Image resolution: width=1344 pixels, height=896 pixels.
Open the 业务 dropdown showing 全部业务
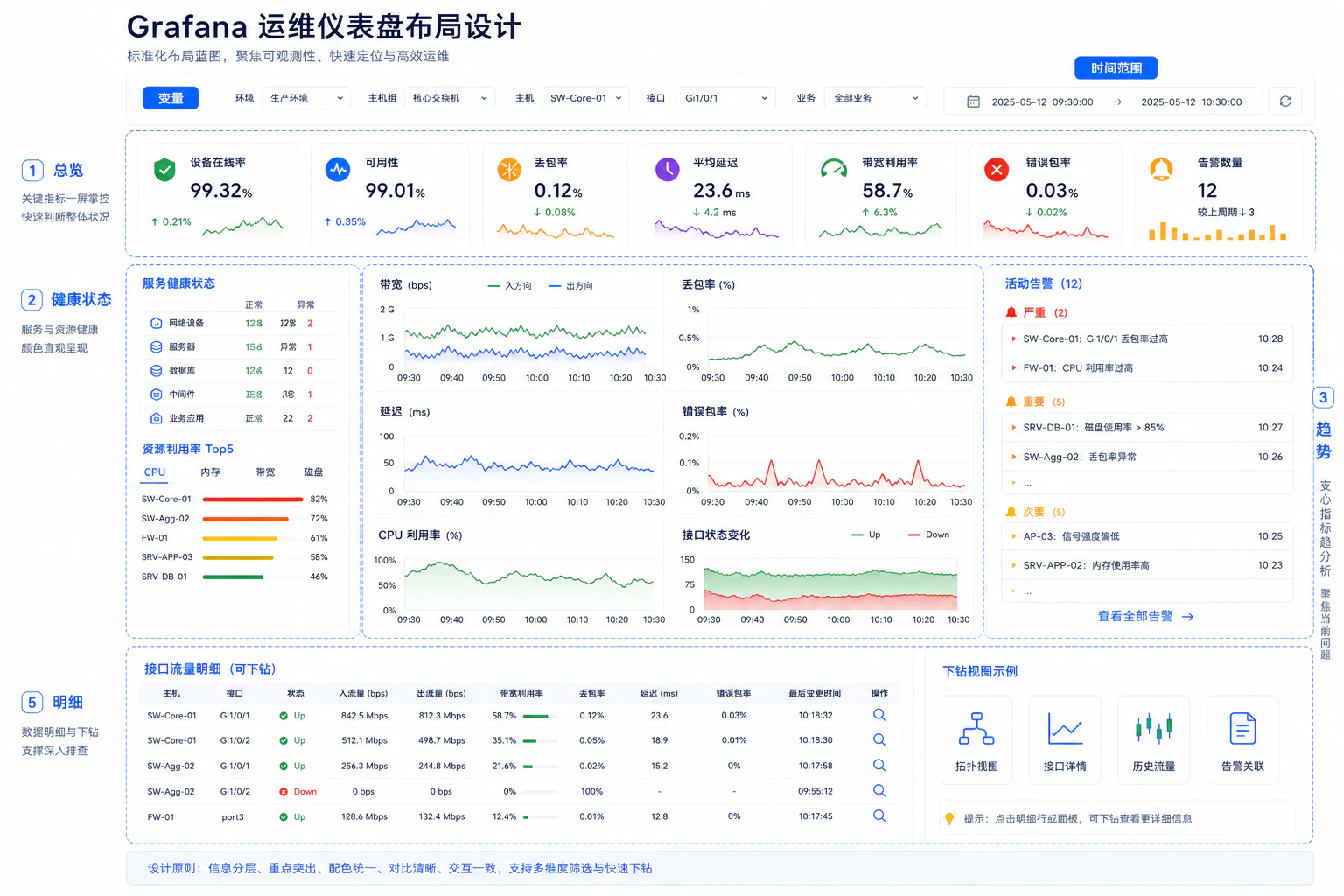coord(875,98)
